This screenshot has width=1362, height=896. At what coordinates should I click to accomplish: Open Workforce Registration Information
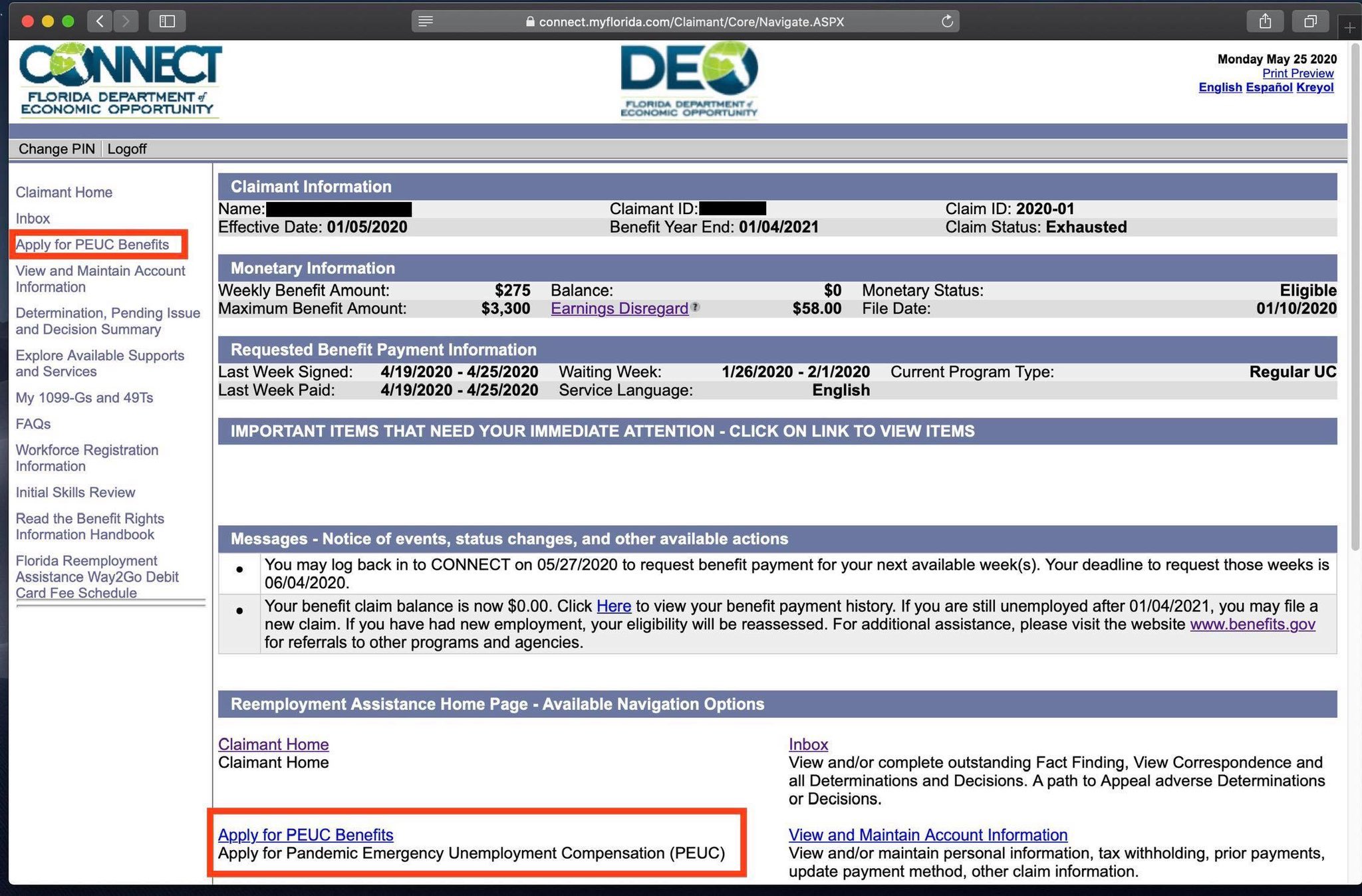87,458
